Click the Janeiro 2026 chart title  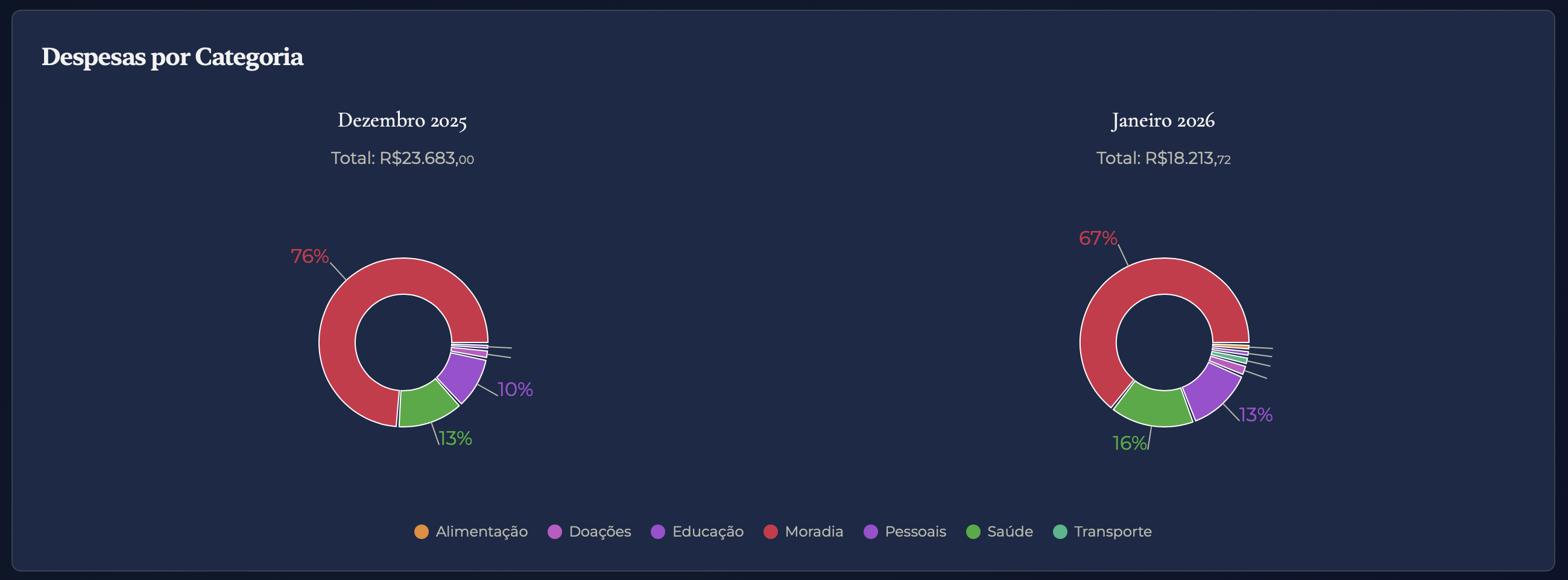1163,121
